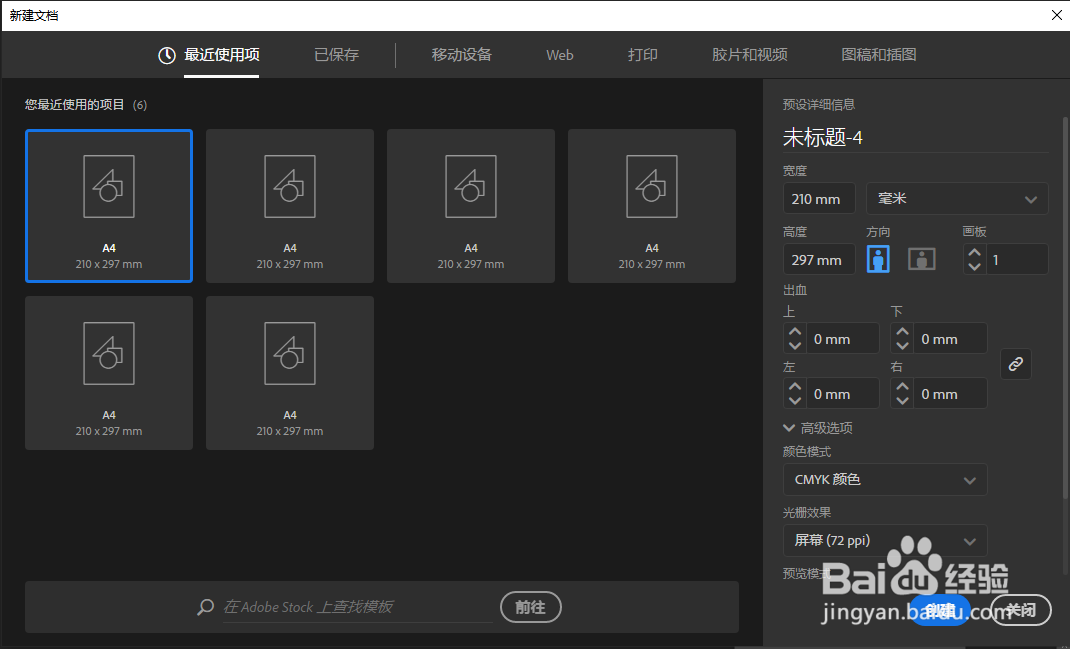
Task: Open the 胶片和视频 tab
Action: [x=750, y=55]
